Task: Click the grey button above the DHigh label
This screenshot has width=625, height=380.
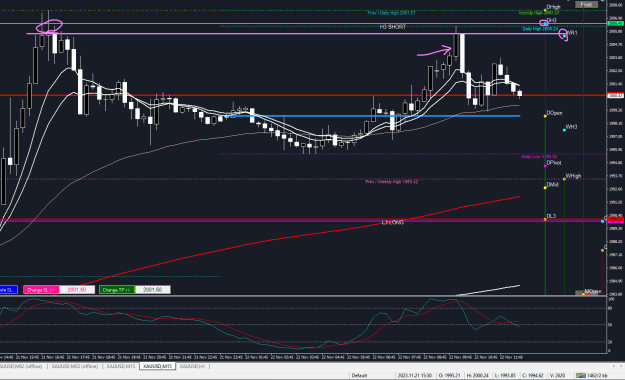Action: [586, 4]
